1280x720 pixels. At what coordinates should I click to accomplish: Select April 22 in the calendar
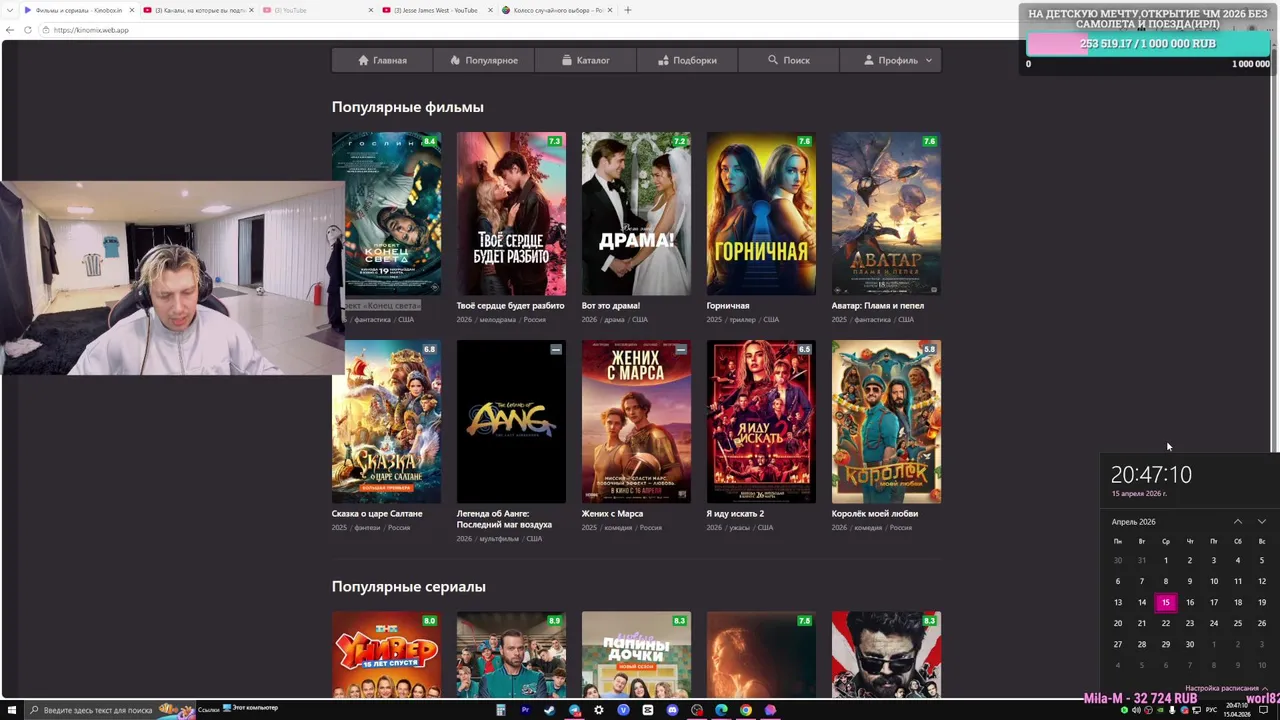click(x=1165, y=623)
